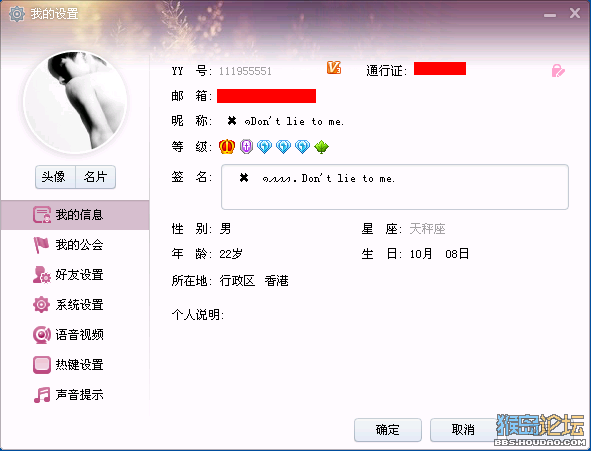The height and width of the screenshot is (451, 591).
Task: Open 热键设置 settings
Action: tap(75, 365)
